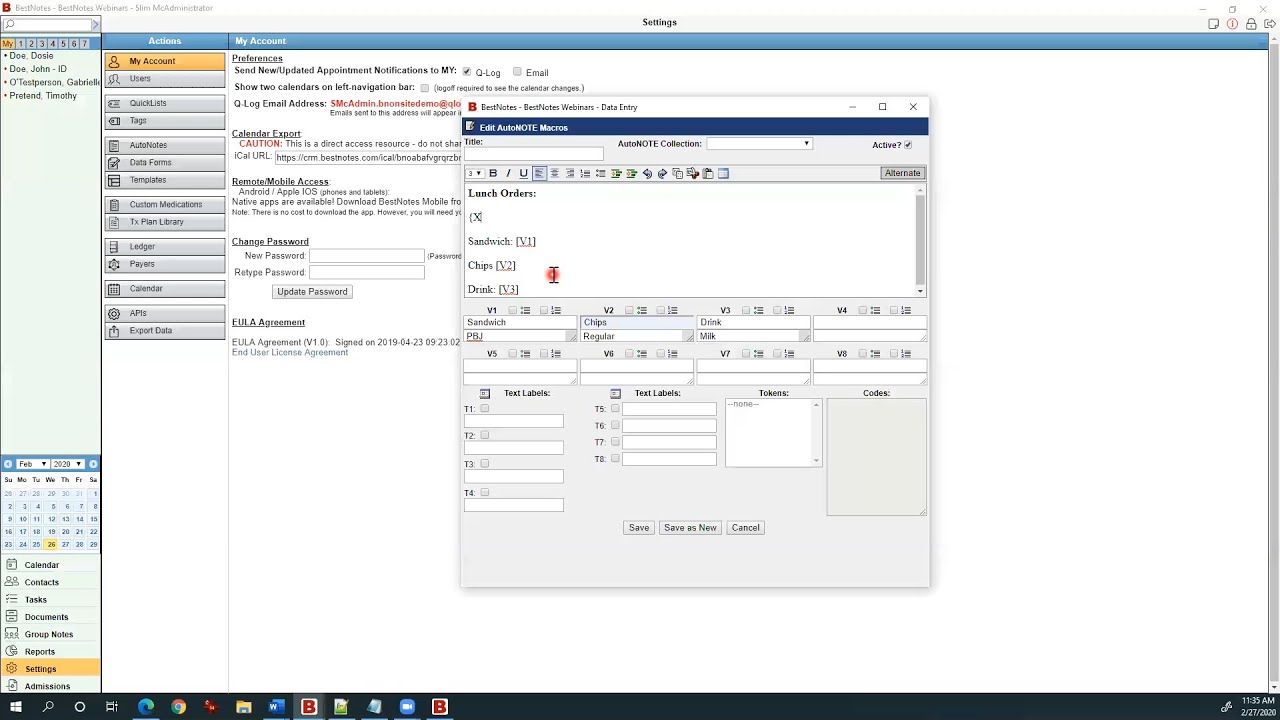Click the Update Password button

coord(312,292)
